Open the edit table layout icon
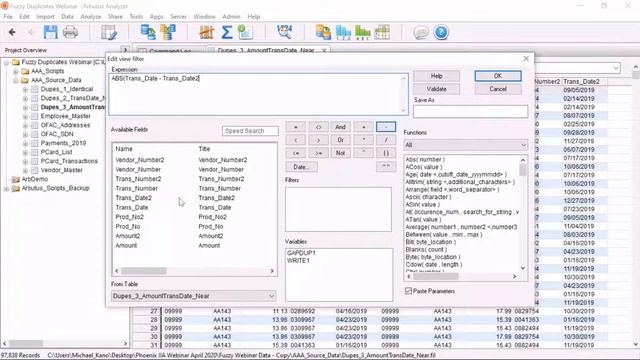640x360 pixels. 109,32
